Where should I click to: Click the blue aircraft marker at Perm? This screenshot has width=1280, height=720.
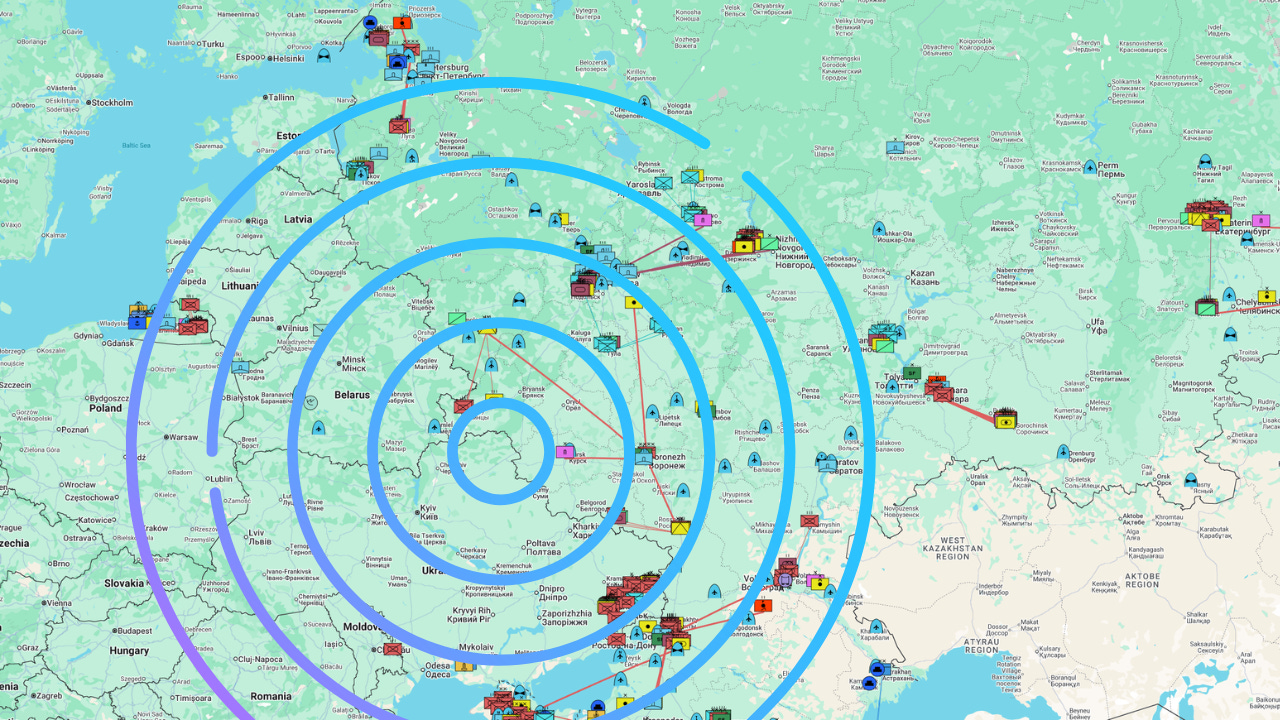coord(1090,167)
